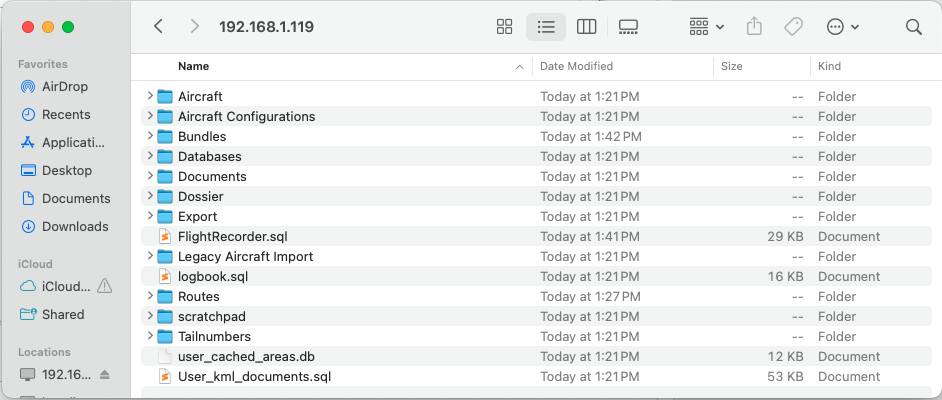Expand the Export folder
This screenshot has width=942, height=400.
[x=150, y=216]
